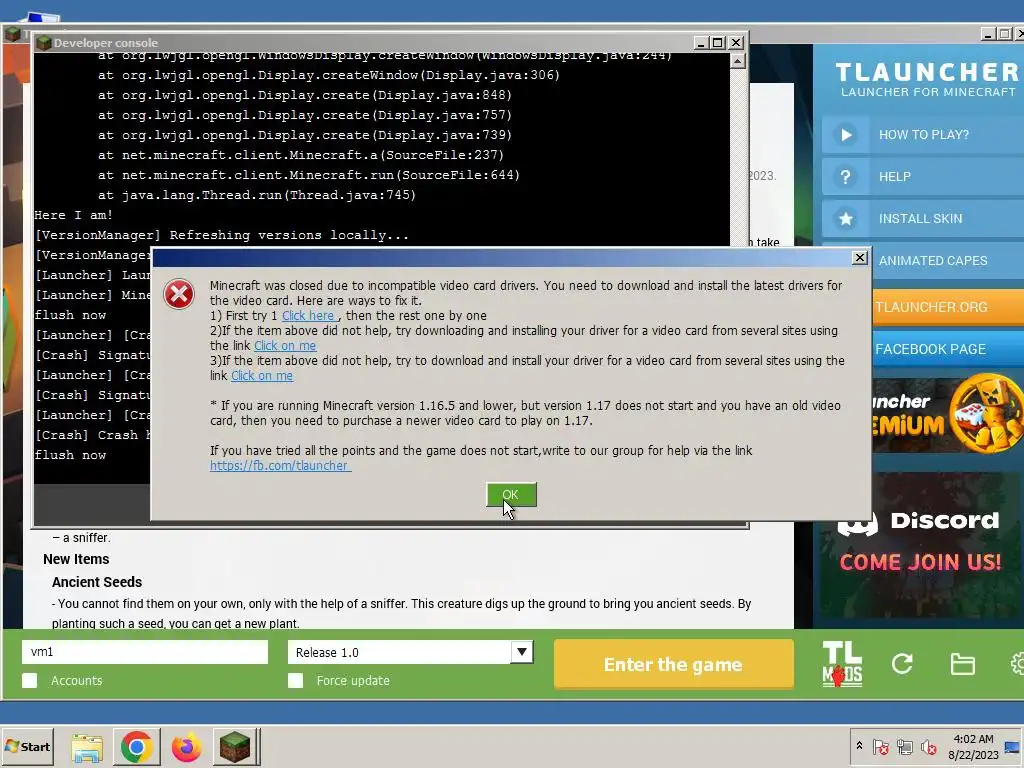This screenshot has height=768, width=1024.
Task: Minimize the Developer console window
Action: coord(701,42)
